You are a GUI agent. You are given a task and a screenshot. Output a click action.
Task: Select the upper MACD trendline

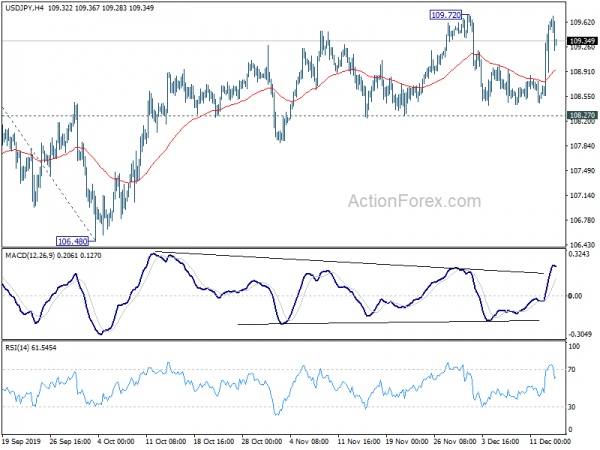coord(349,262)
